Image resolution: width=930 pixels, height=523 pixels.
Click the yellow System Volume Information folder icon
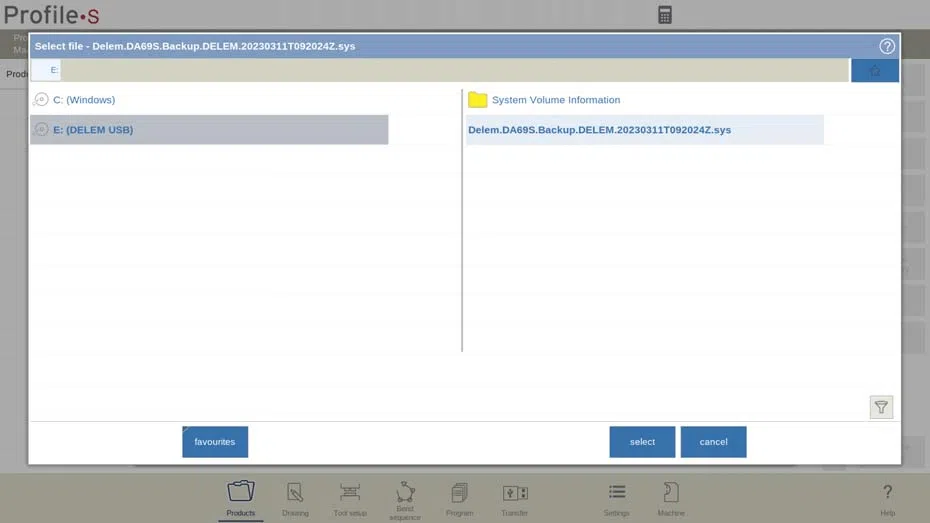click(477, 100)
